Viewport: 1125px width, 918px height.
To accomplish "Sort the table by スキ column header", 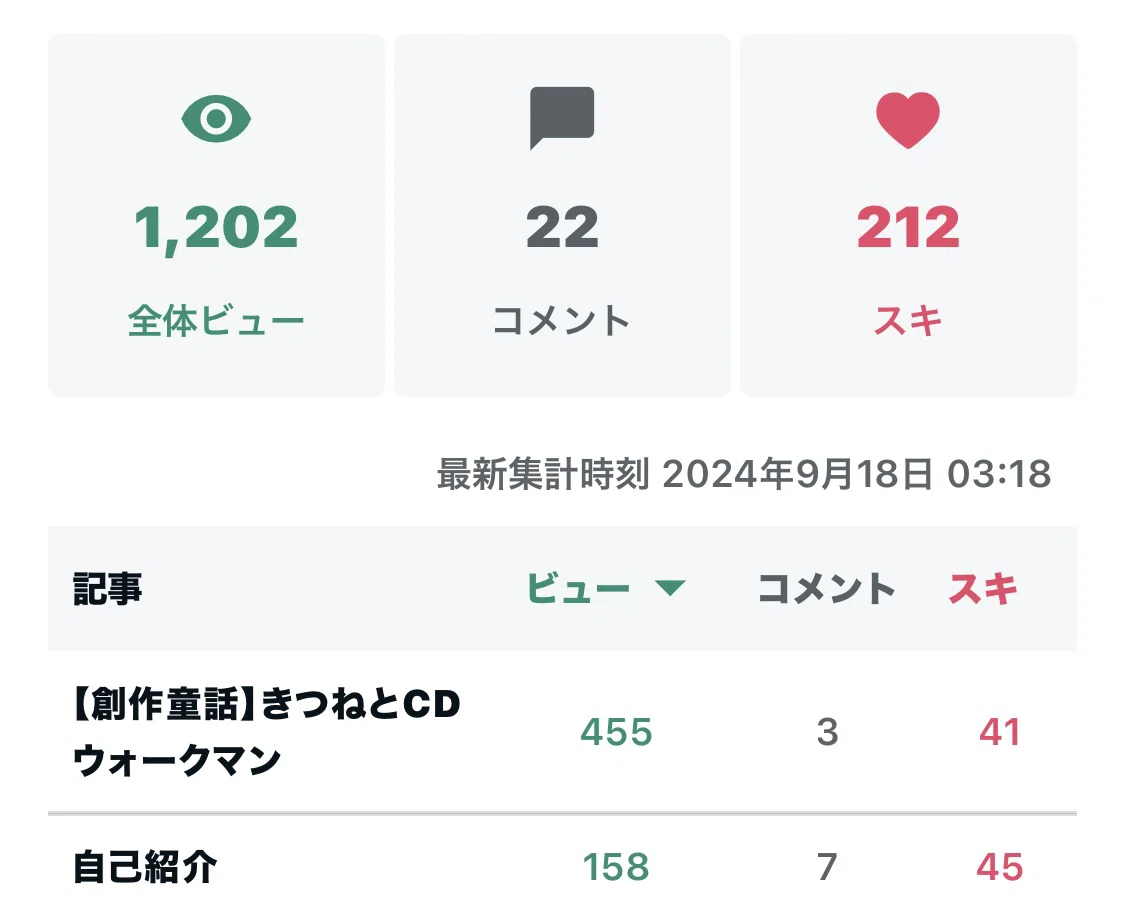I will (x=982, y=589).
